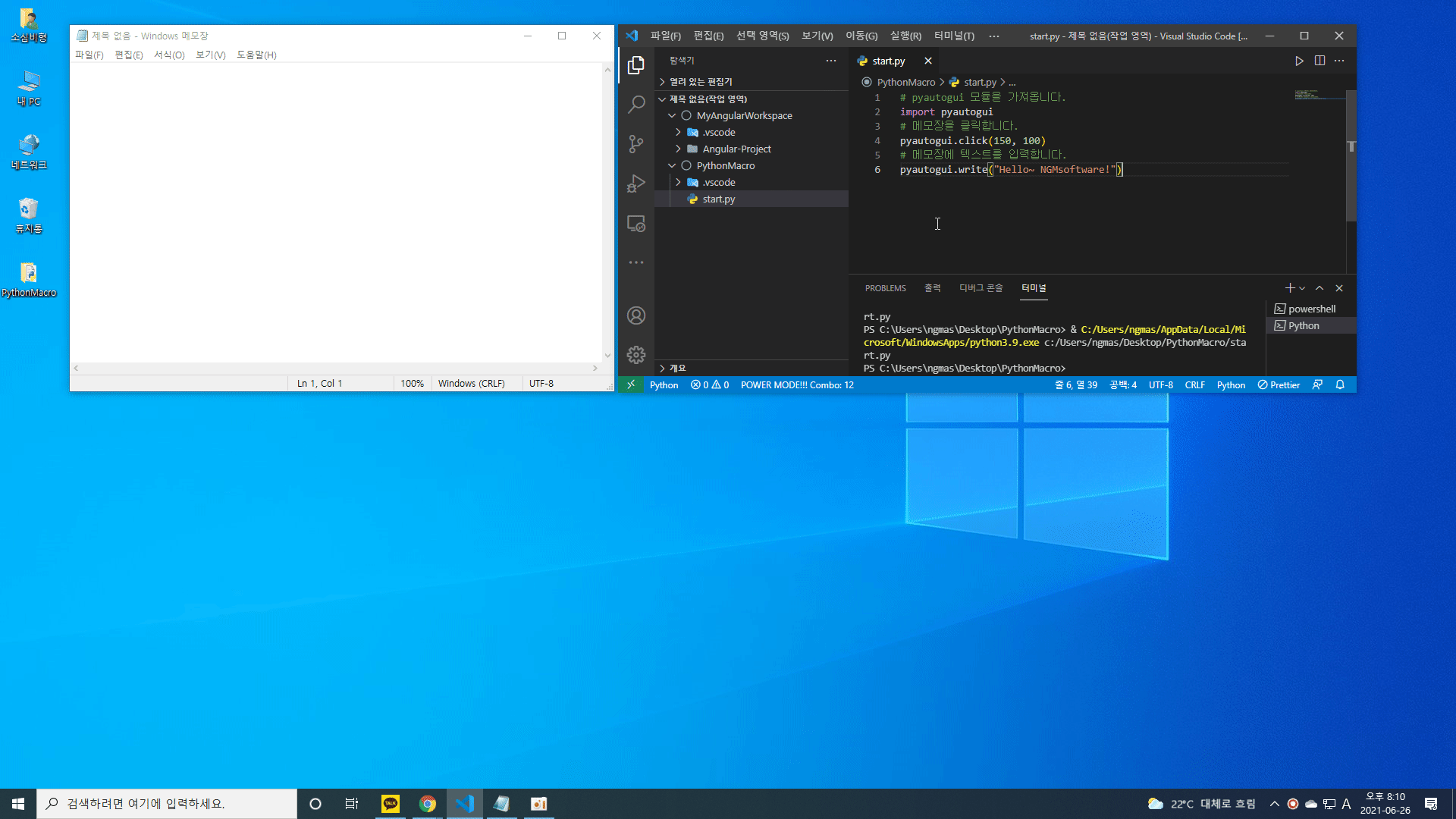Open the new terminal launch profile dropdown
The height and width of the screenshot is (819, 1456).
1302,288
